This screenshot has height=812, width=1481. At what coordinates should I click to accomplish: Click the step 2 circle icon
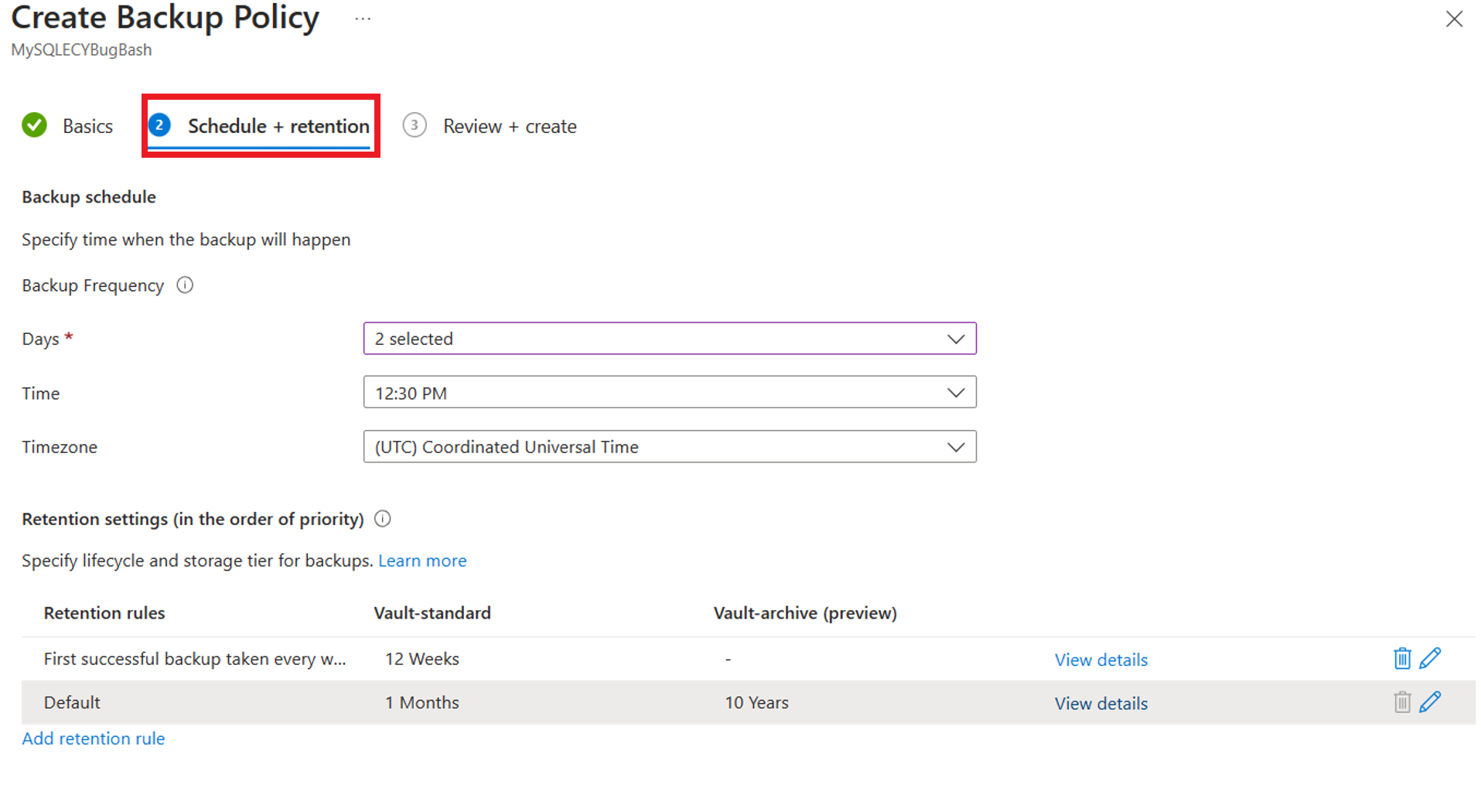pyautogui.click(x=159, y=125)
